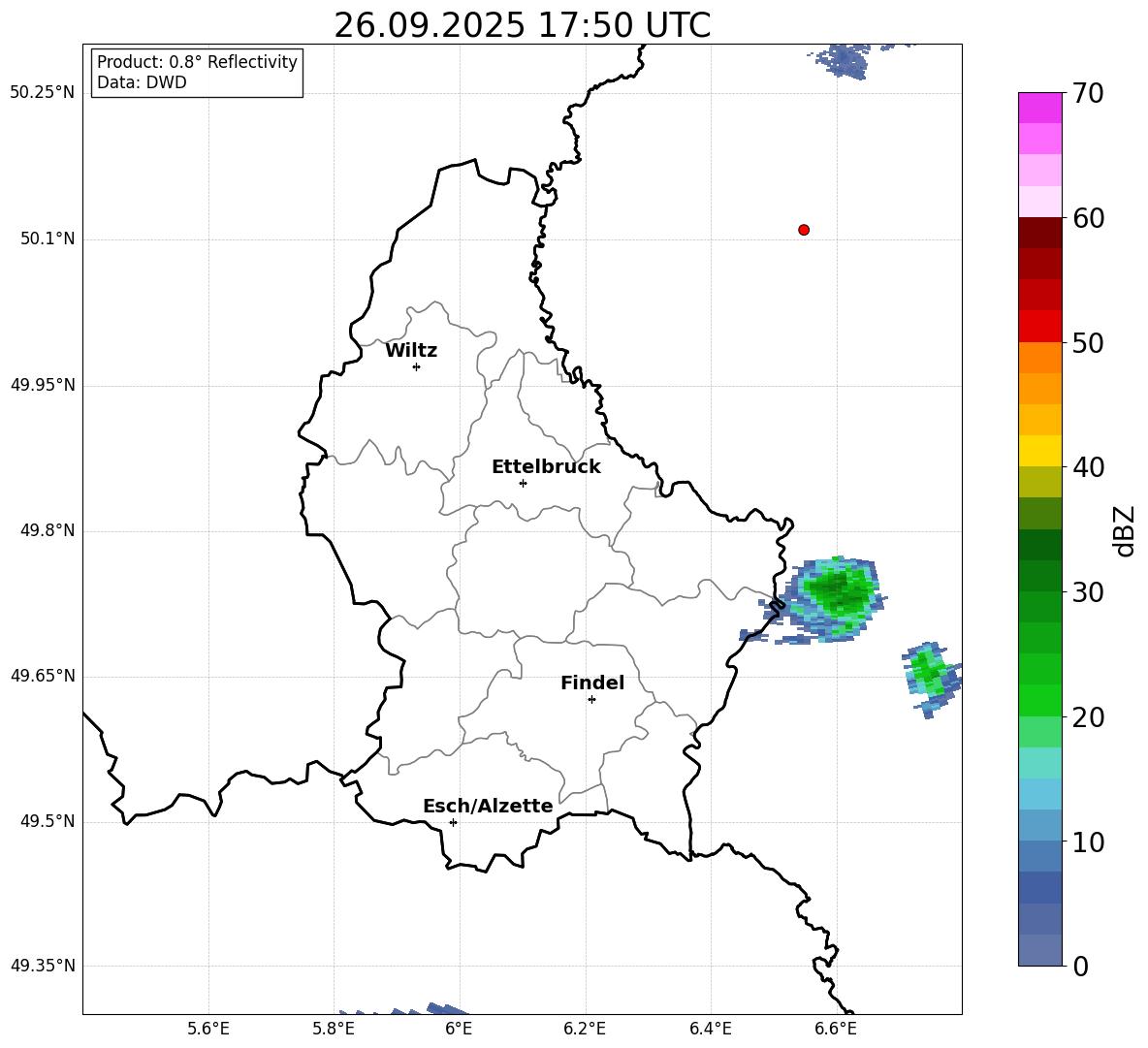This screenshot has height=1048, width=1148.
Task: Click the colorbar tick label 30
Action: point(1087,592)
